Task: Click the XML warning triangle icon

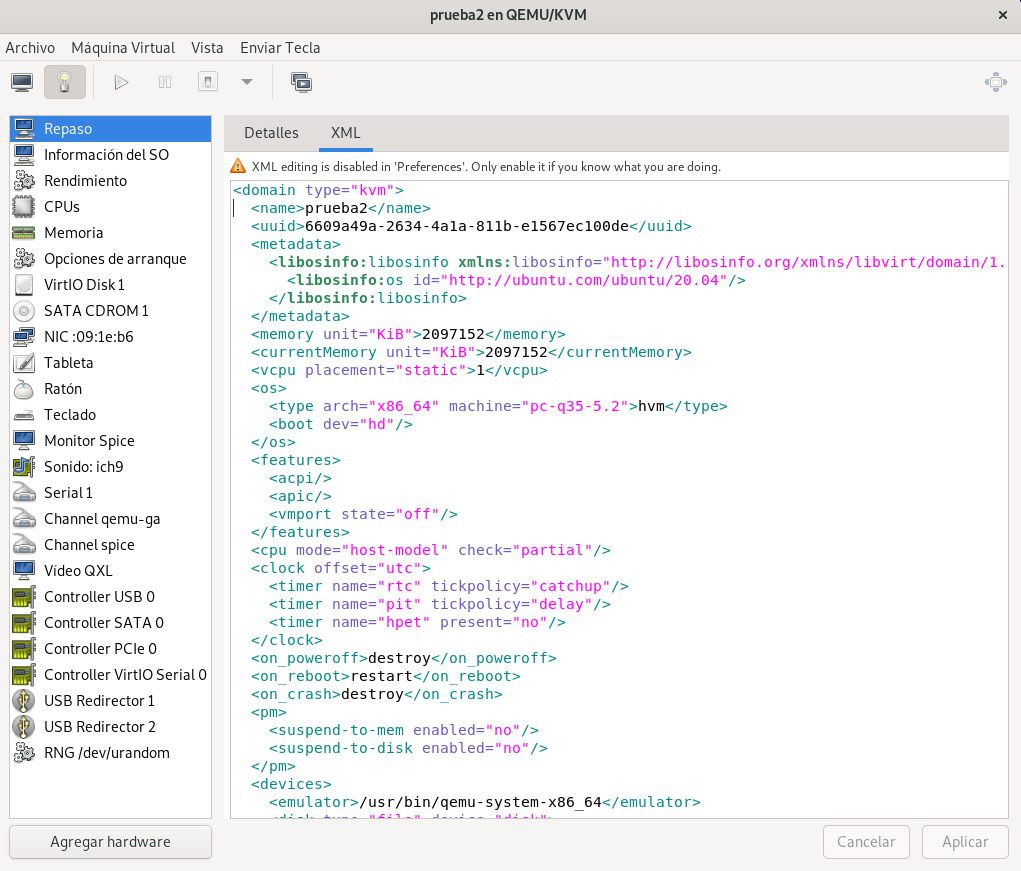Action: pos(238,166)
